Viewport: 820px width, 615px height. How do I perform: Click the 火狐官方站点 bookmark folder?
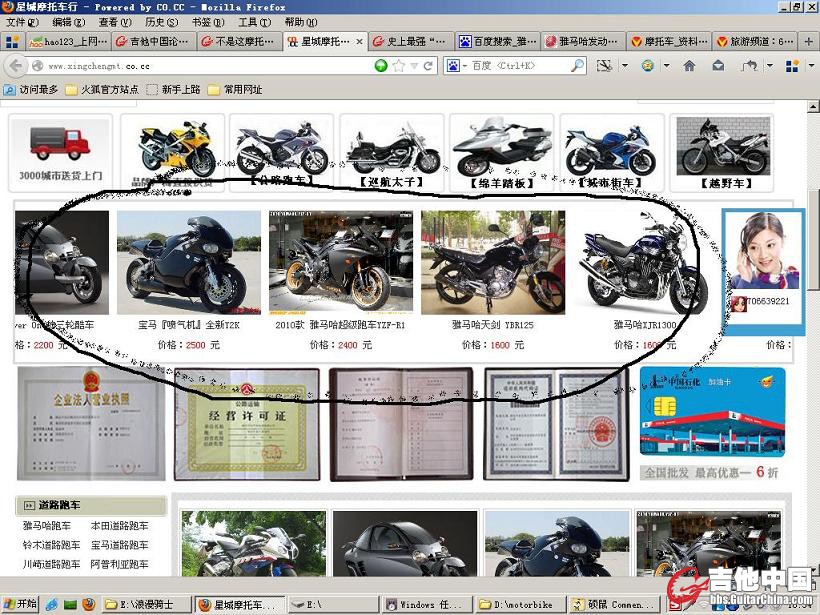click(x=102, y=89)
